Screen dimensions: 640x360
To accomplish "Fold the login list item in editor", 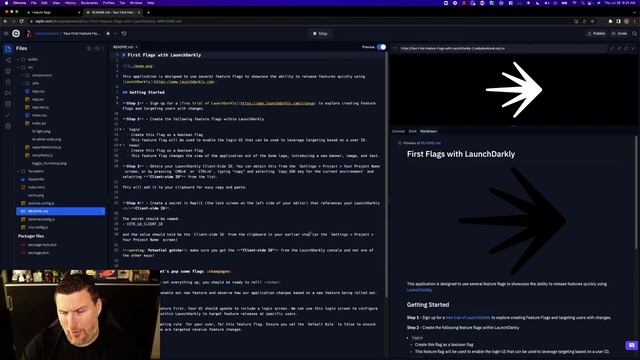I will point(121,129).
